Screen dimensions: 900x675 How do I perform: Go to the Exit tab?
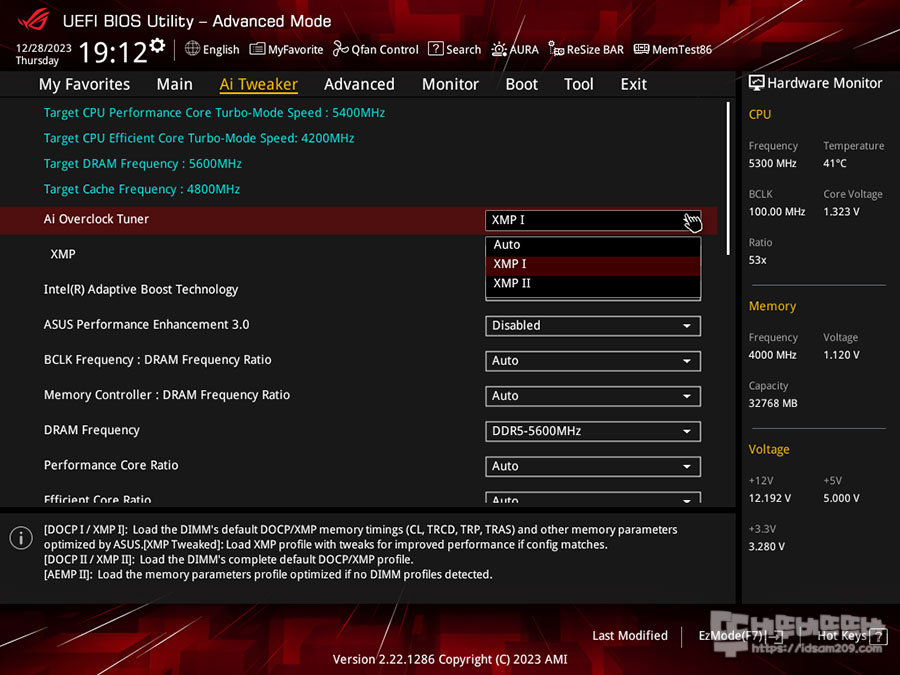tap(634, 84)
